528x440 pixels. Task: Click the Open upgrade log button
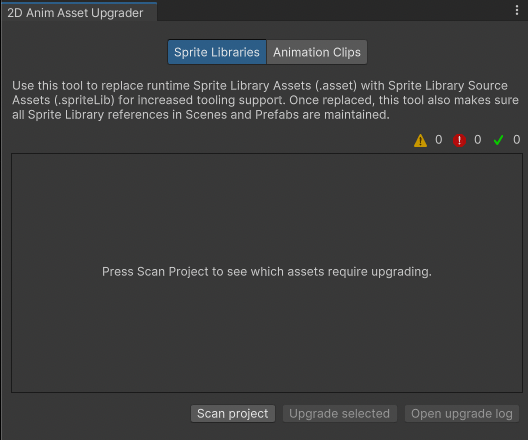[x=462, y=413]
